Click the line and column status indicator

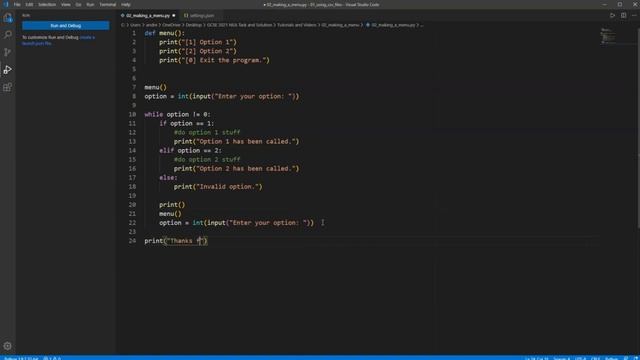pos(537,358)
